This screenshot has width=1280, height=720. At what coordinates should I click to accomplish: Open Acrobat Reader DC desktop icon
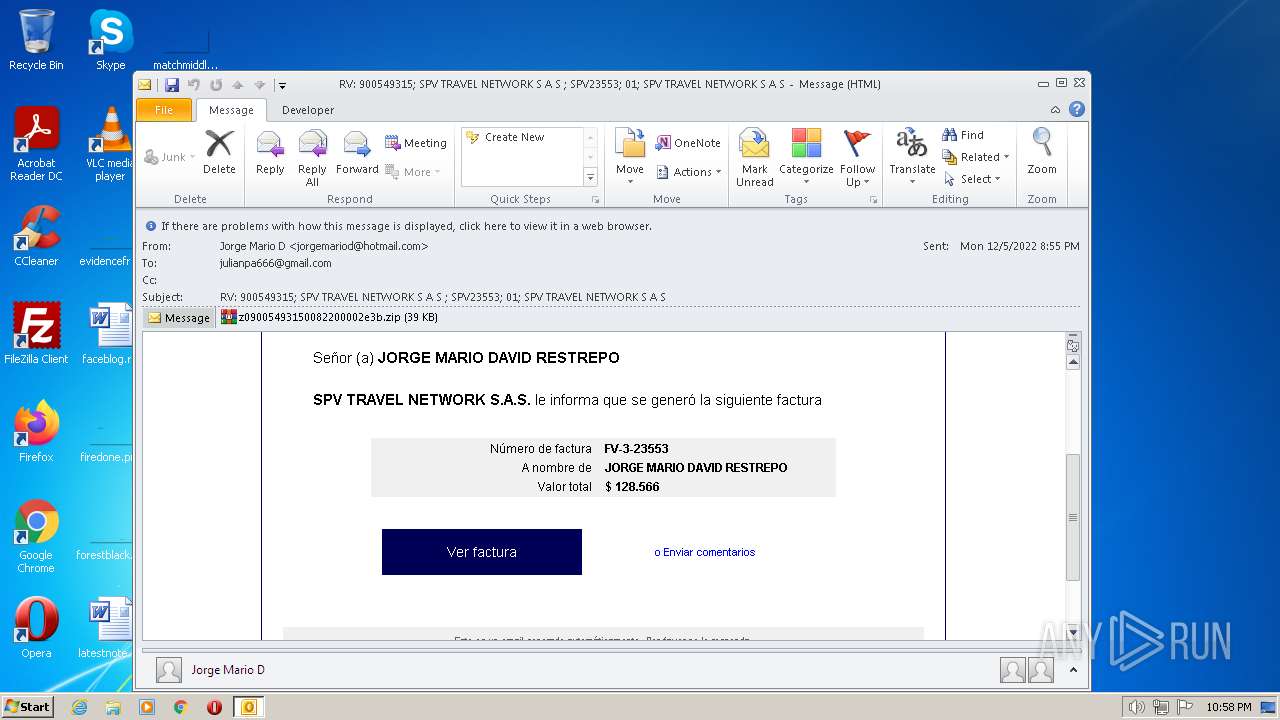click(x=36, y=144)
